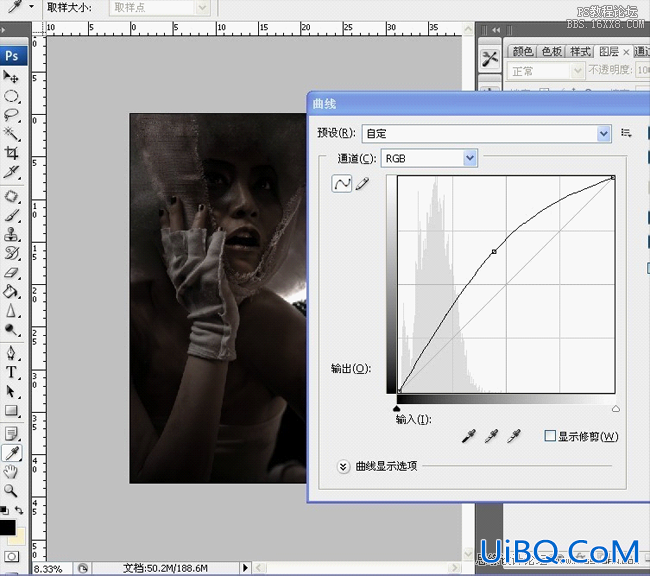Select the Path Selection arrow tool
This screenshot has width=650, height=576.
[11, 391]
